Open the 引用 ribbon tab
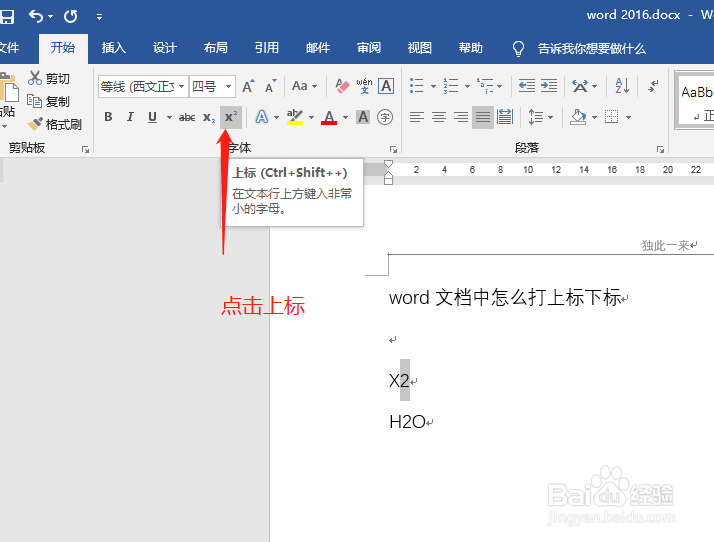This screenshot has height=542, width=714. 266,47
